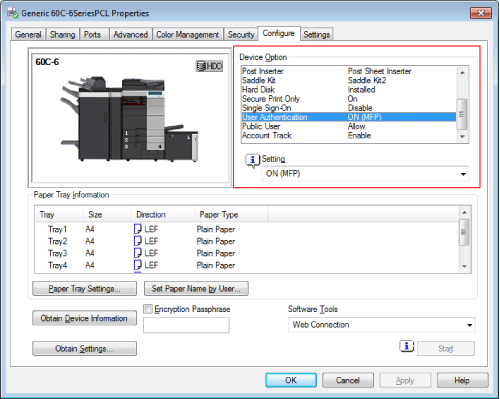The width and height of the screenshot is (500, 399).
Task: Select Tray4 row in tray list
Action: (x=247, y=265)
